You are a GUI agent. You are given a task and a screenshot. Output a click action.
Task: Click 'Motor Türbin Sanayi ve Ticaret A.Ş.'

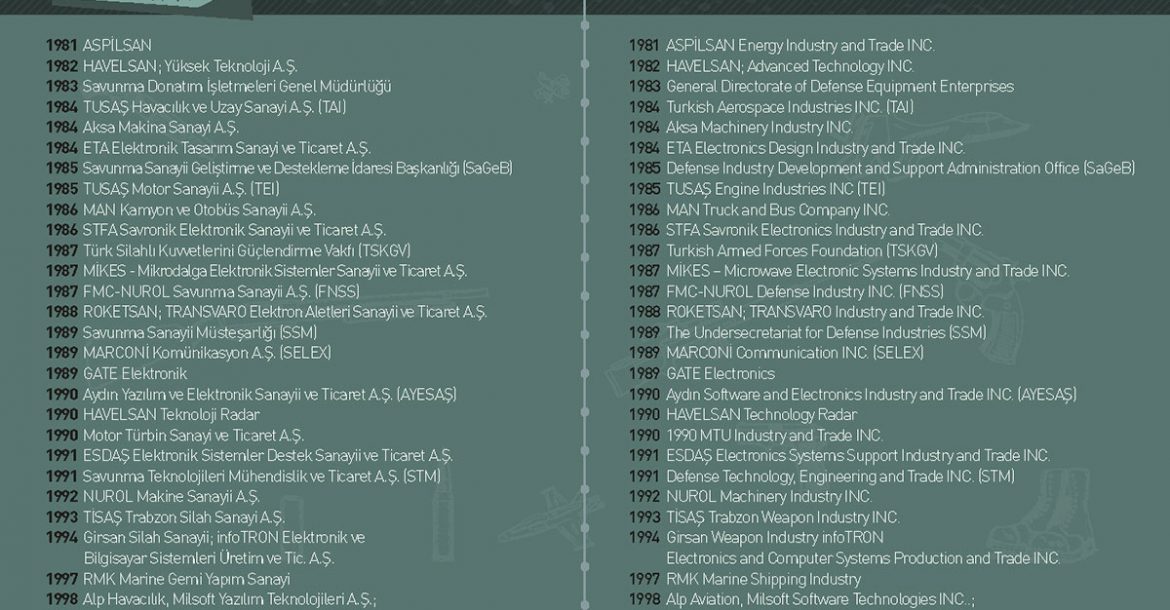[193, 436]
